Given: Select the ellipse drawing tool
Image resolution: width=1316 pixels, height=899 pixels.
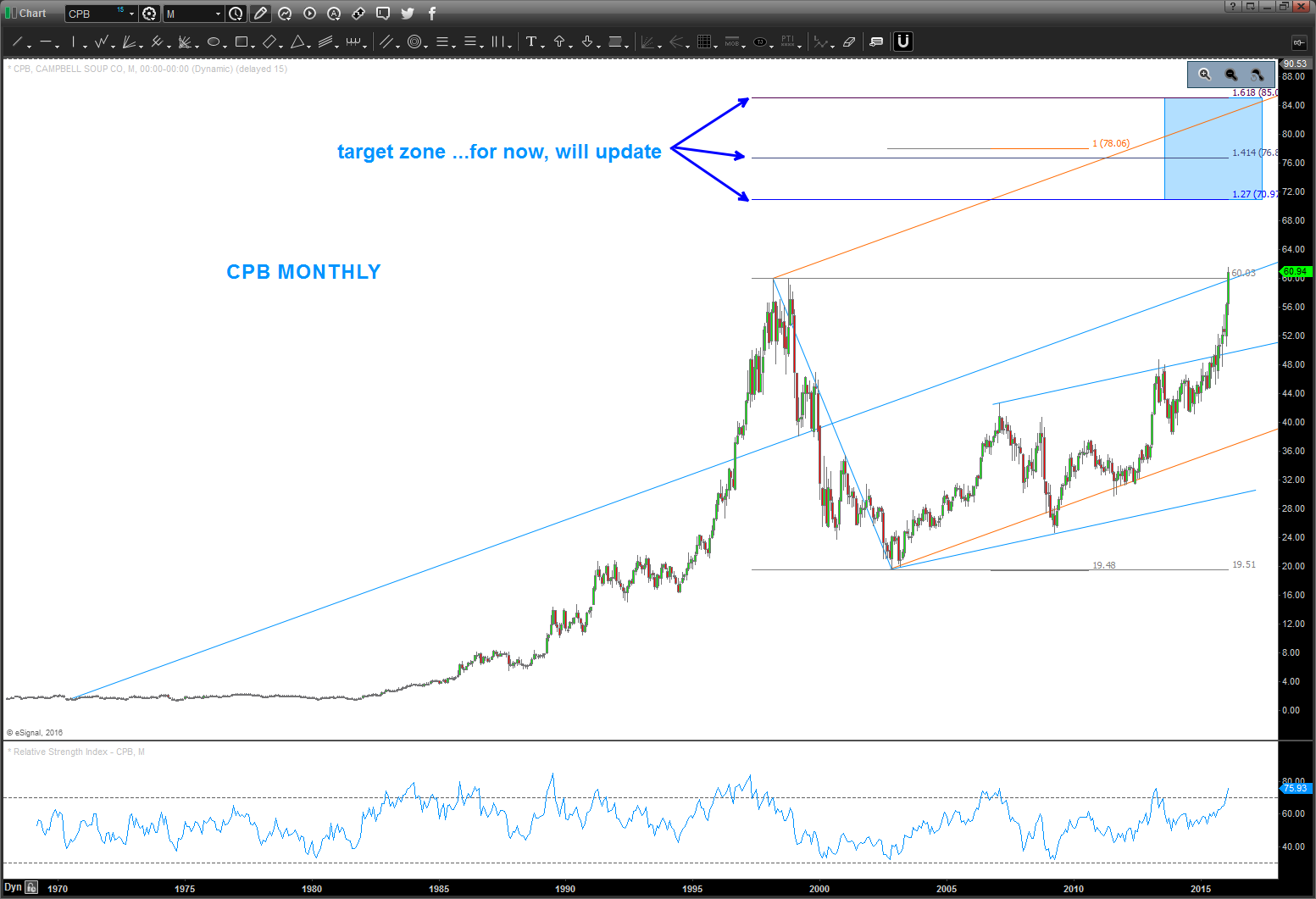Looking at the screenshot, I should tap(213, 42).
